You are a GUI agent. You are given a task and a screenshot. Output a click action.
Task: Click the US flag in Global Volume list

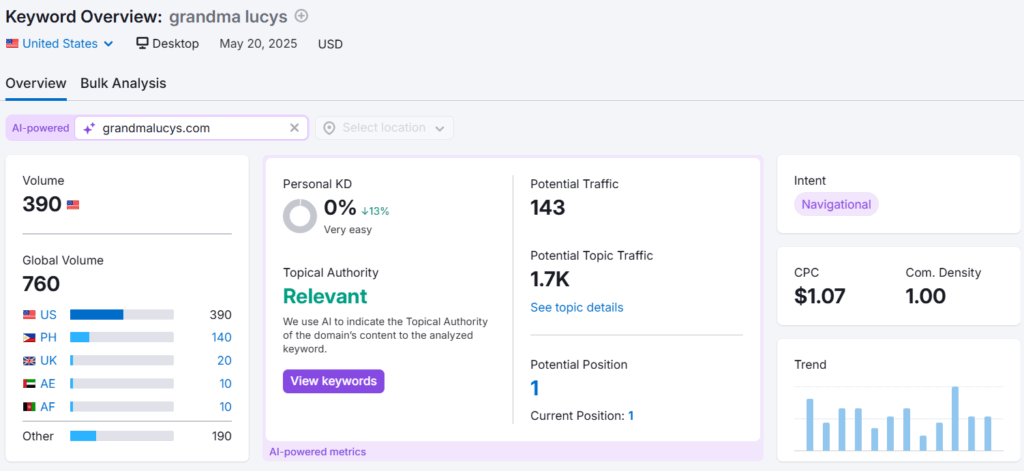tap(29, 315)
